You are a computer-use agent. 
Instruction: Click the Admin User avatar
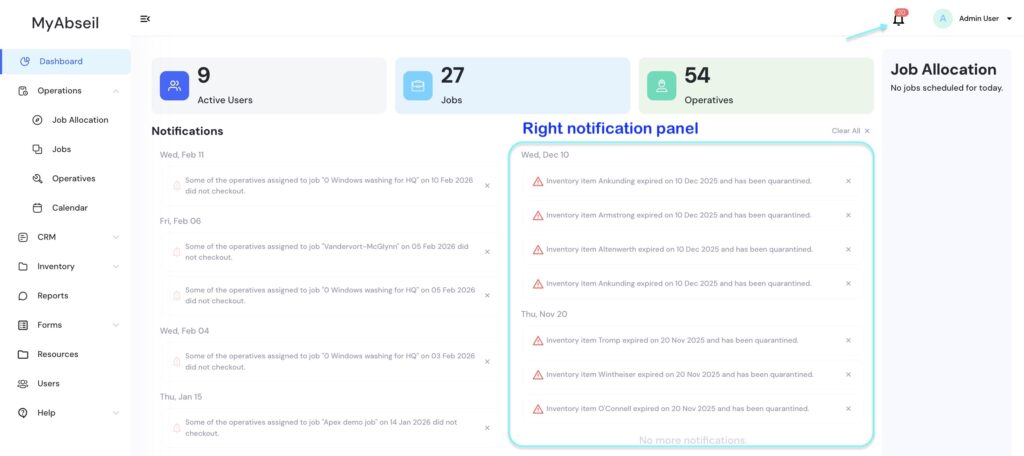942,18
